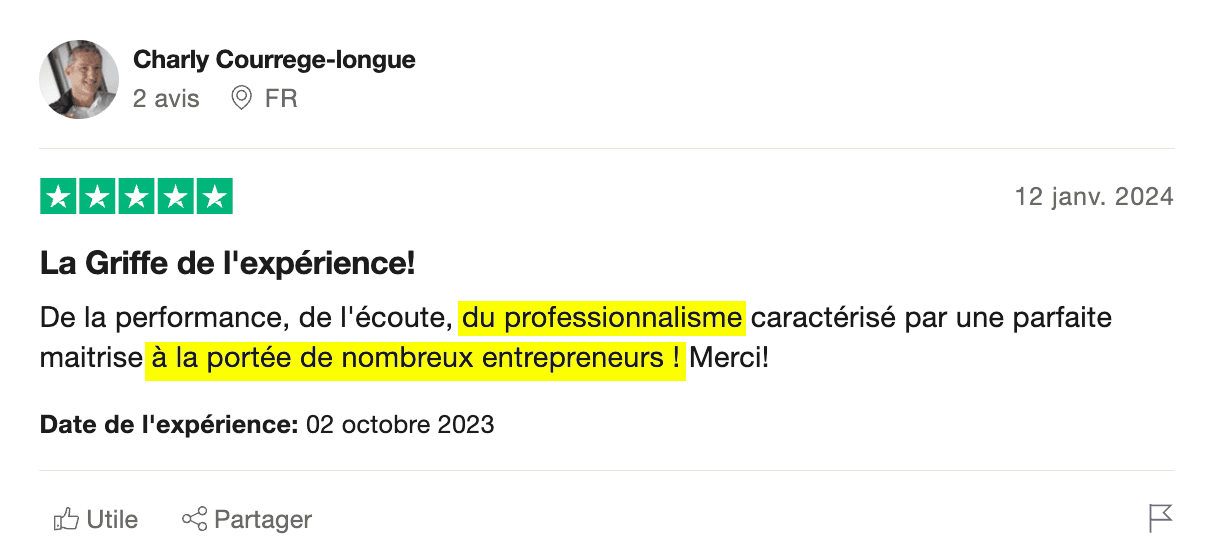Click the fourth green rating star
Viewport: 1212px width, 552px height.
click(175, 197)
